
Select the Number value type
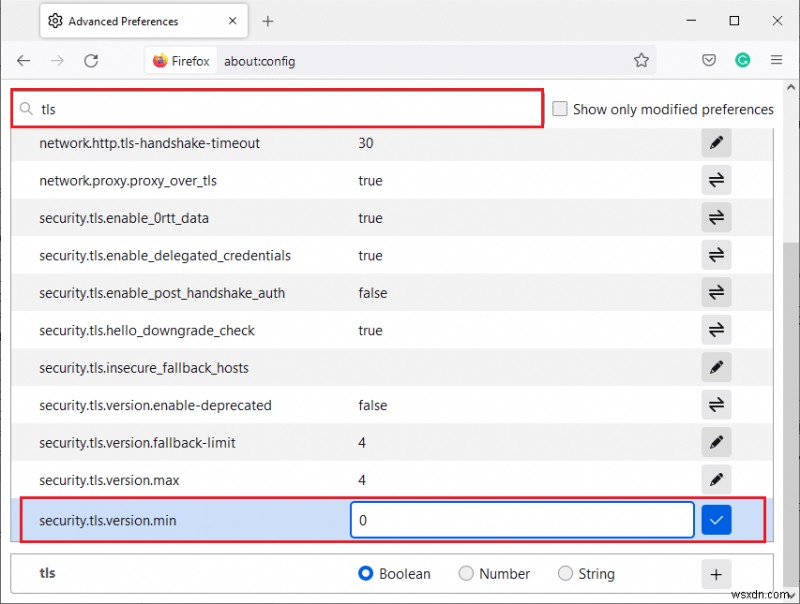coord(466,573)
